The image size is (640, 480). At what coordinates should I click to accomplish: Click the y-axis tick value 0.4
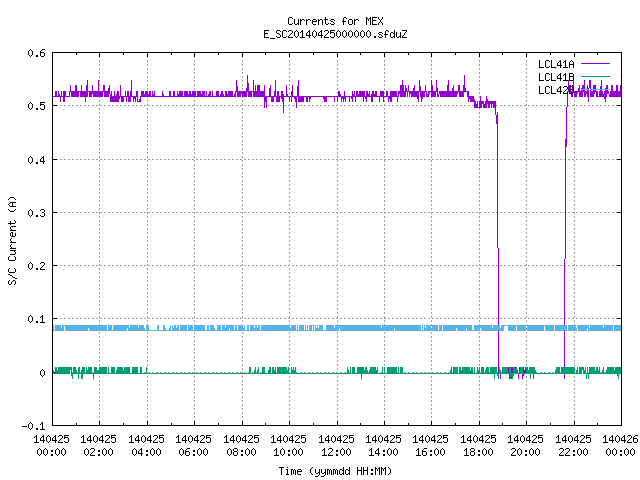pyautogui.click(x=36, y=160)
